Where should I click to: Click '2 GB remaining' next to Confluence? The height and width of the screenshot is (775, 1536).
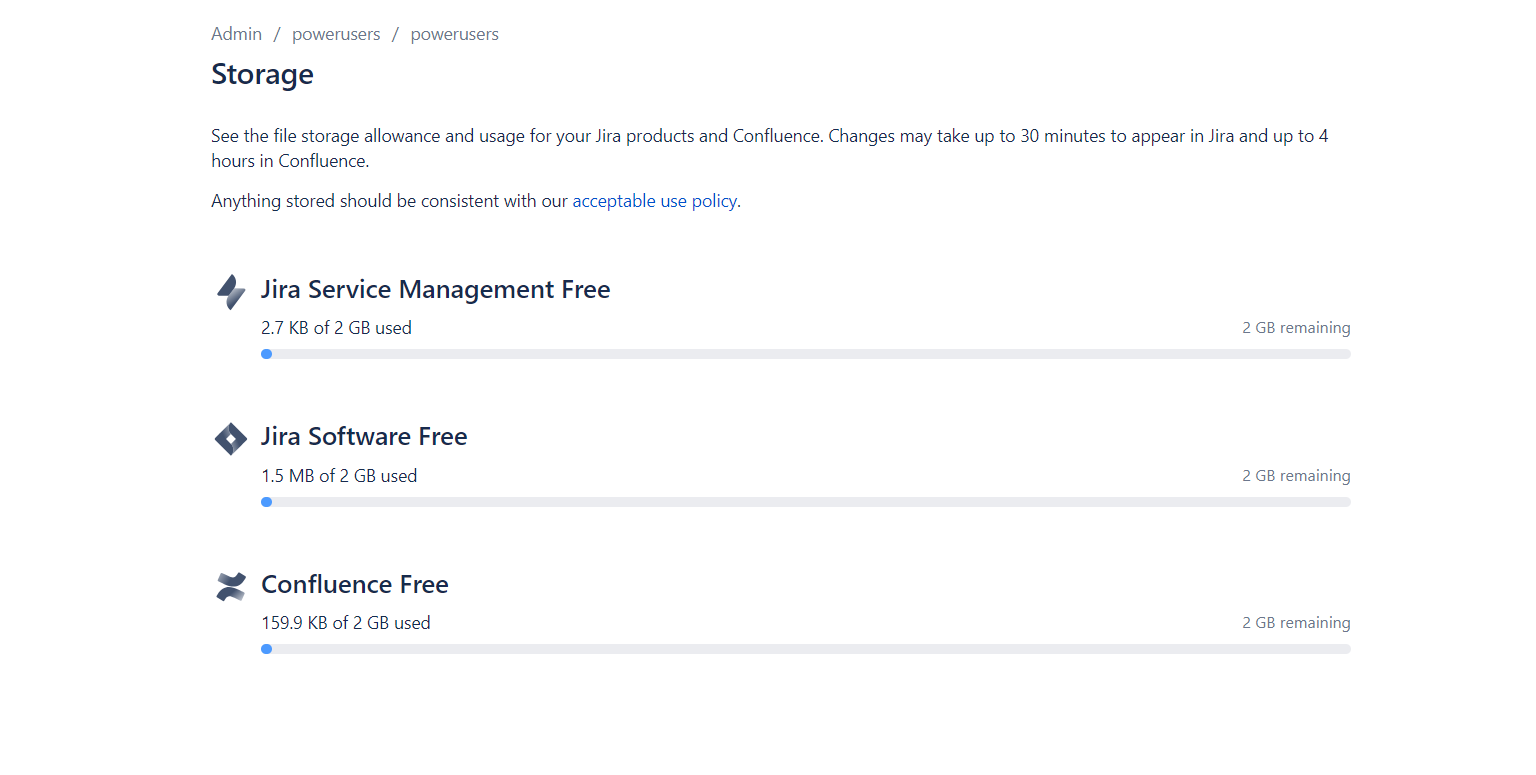point(1296,622)
